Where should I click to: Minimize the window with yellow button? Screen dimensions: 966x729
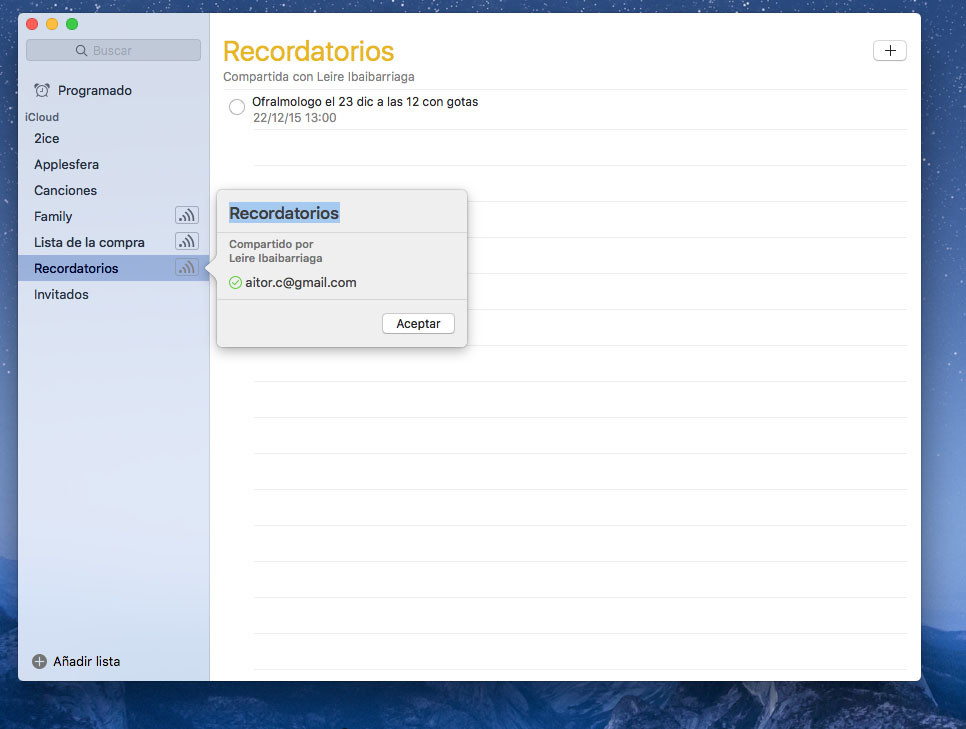[x=52, y=24]
